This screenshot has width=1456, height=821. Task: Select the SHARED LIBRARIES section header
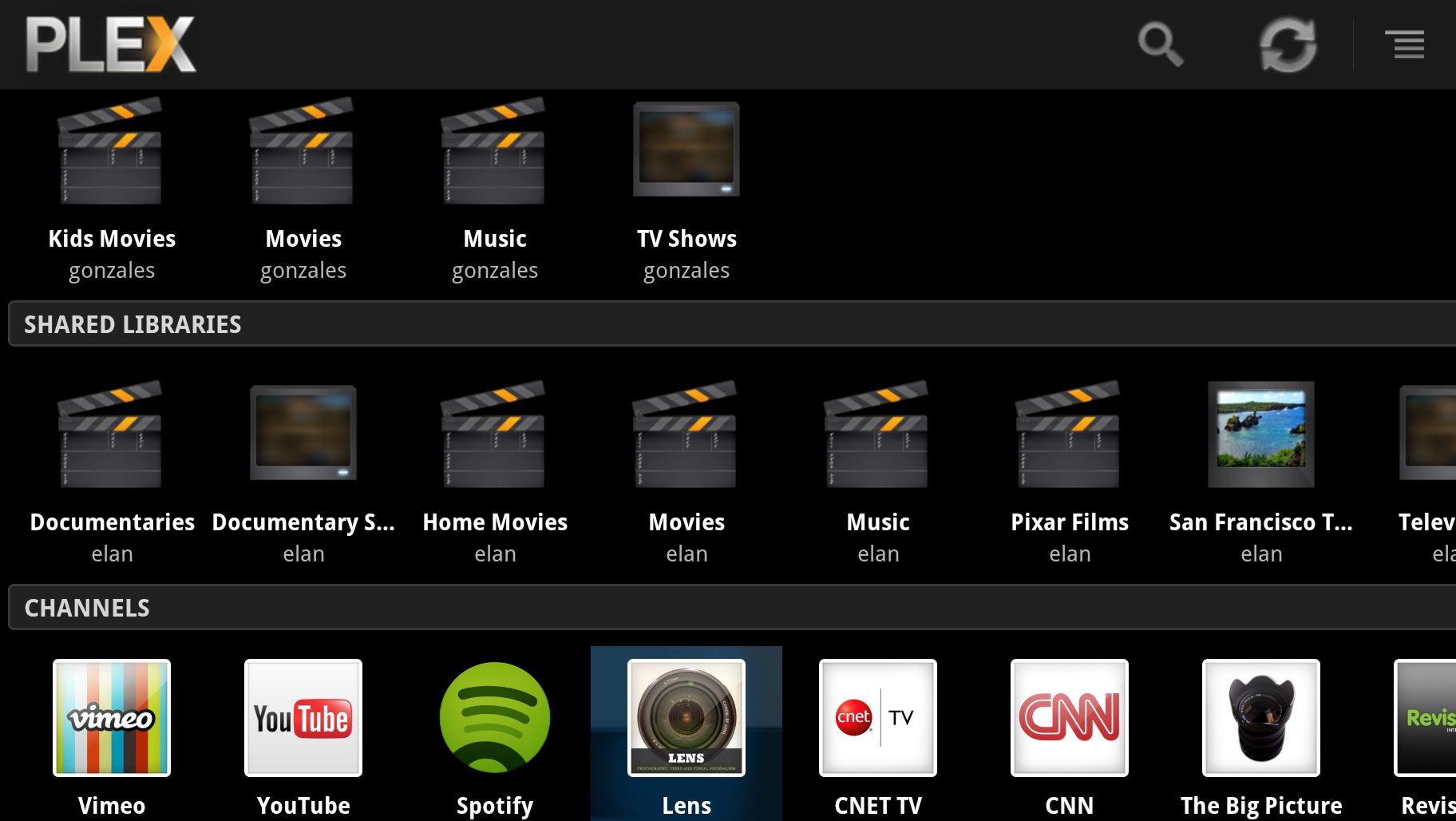tap(732, 323)
